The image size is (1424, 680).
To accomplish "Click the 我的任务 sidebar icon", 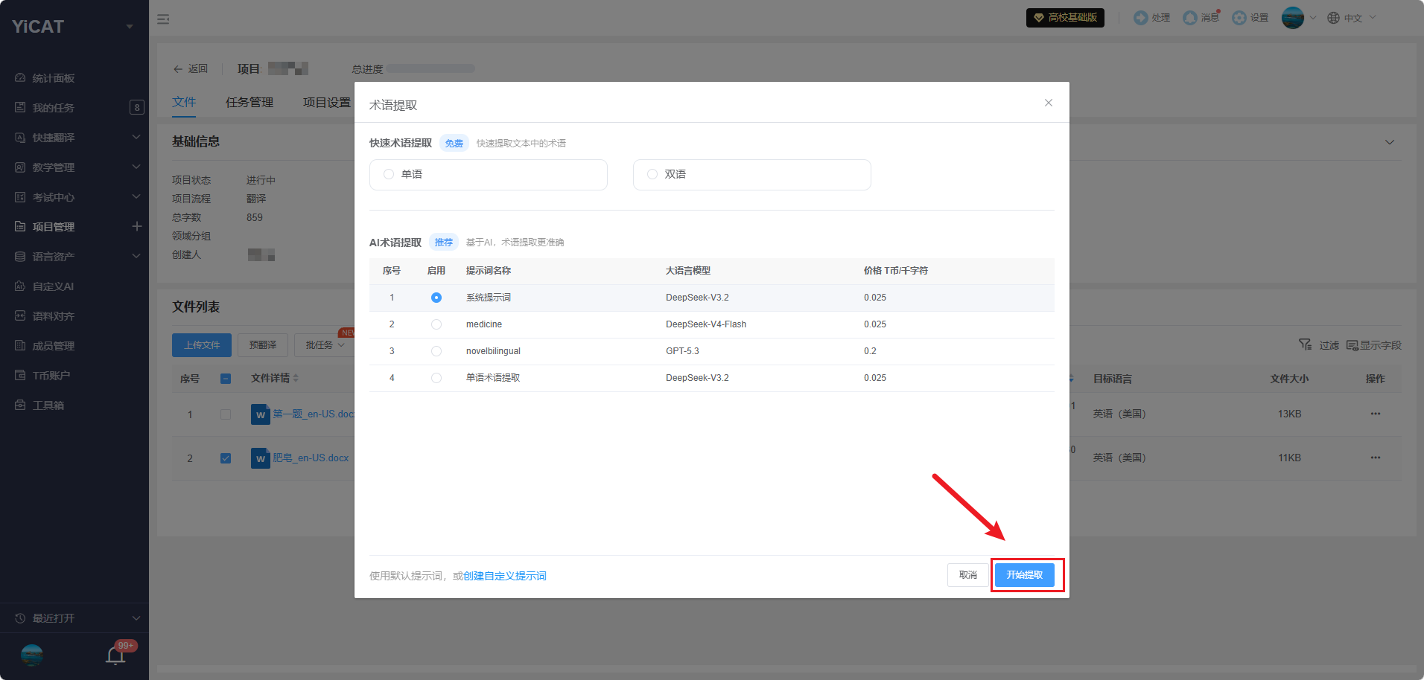I will coord(20,107).
